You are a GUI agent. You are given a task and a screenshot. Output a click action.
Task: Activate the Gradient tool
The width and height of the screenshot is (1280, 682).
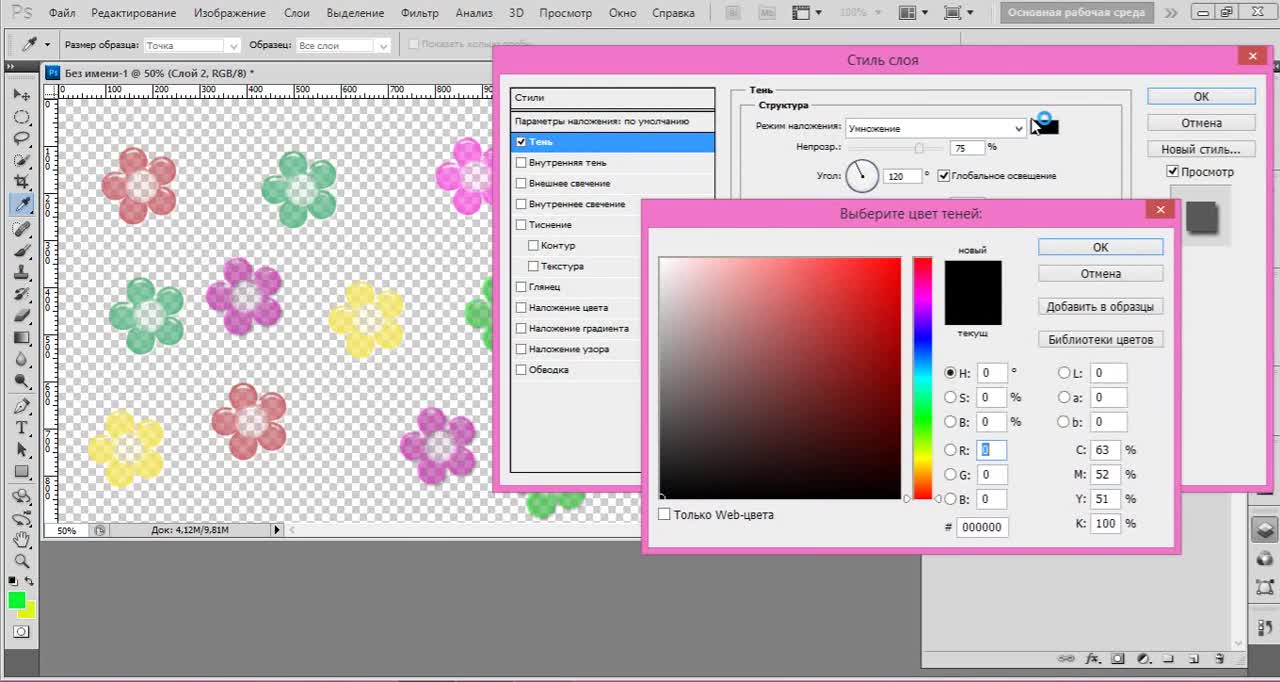point(21,338)
